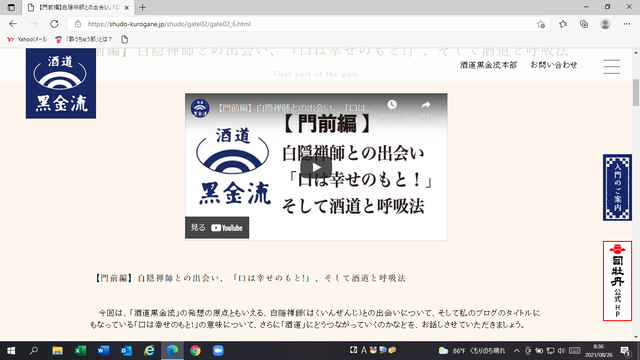Click the 見る YouTube button
This screenshot has width=640, height=360.
[x=217, y=228]
